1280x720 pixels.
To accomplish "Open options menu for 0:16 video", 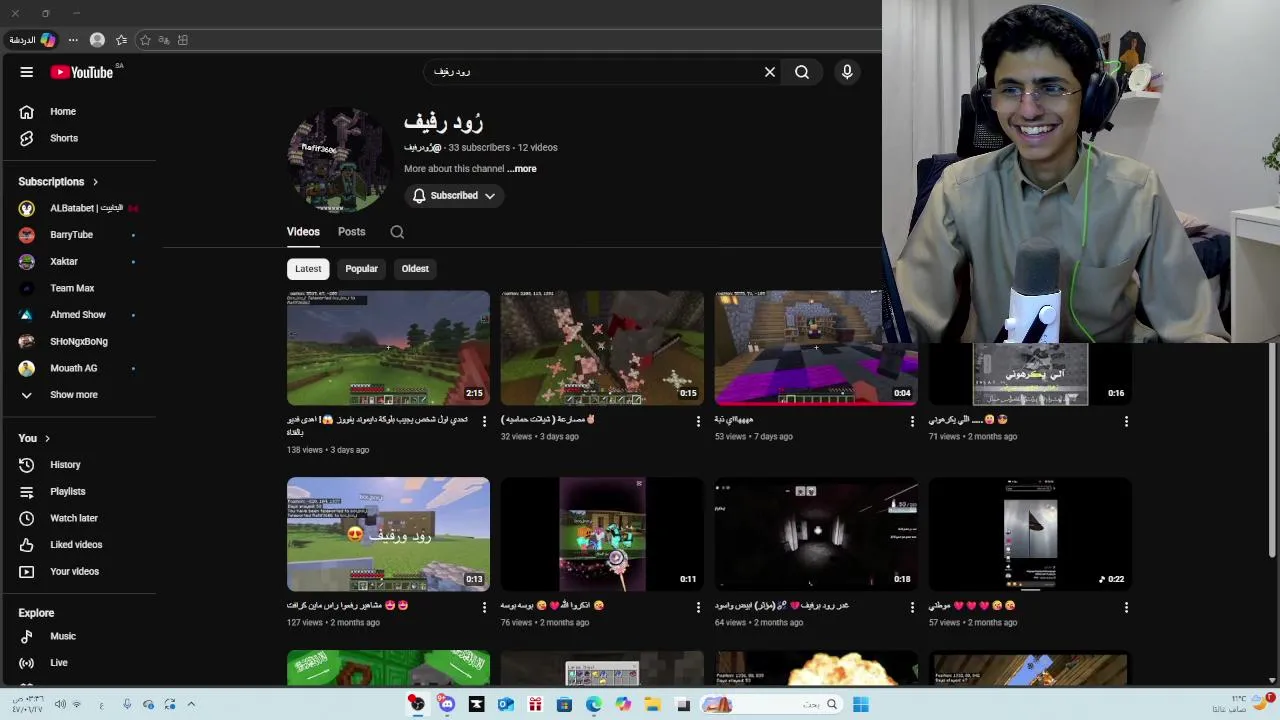I will coord(1126,421).
